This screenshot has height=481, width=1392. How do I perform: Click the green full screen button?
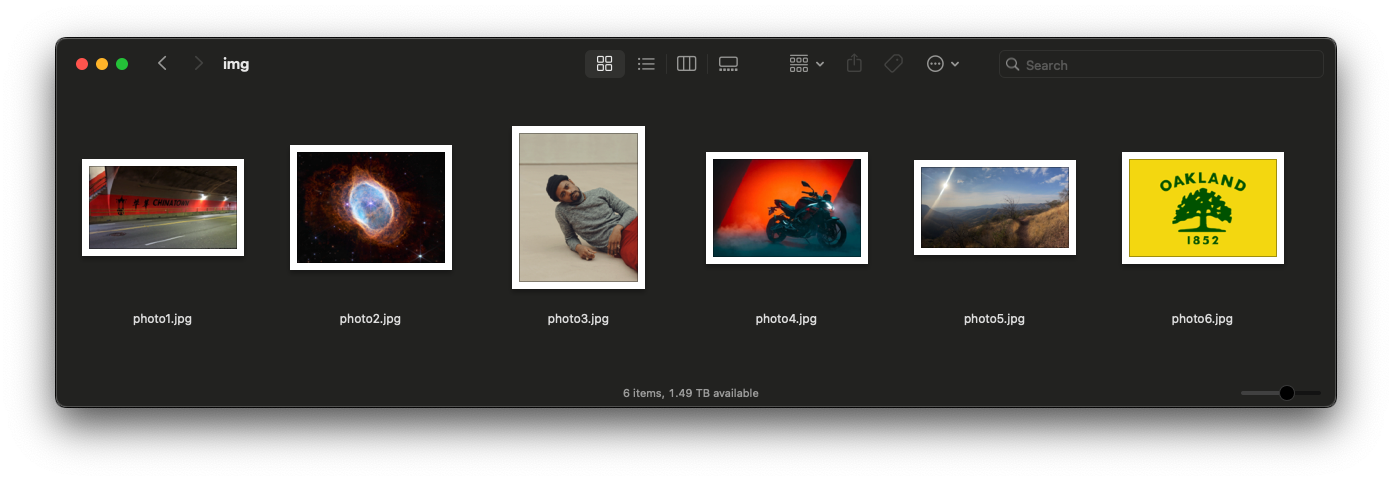(x=122, y=64)
